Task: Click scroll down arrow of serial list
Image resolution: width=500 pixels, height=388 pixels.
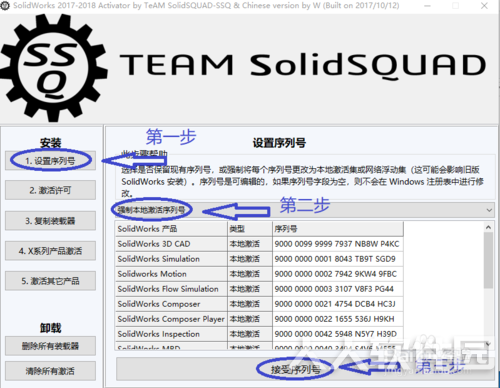Action: click(x=488, y=344)
